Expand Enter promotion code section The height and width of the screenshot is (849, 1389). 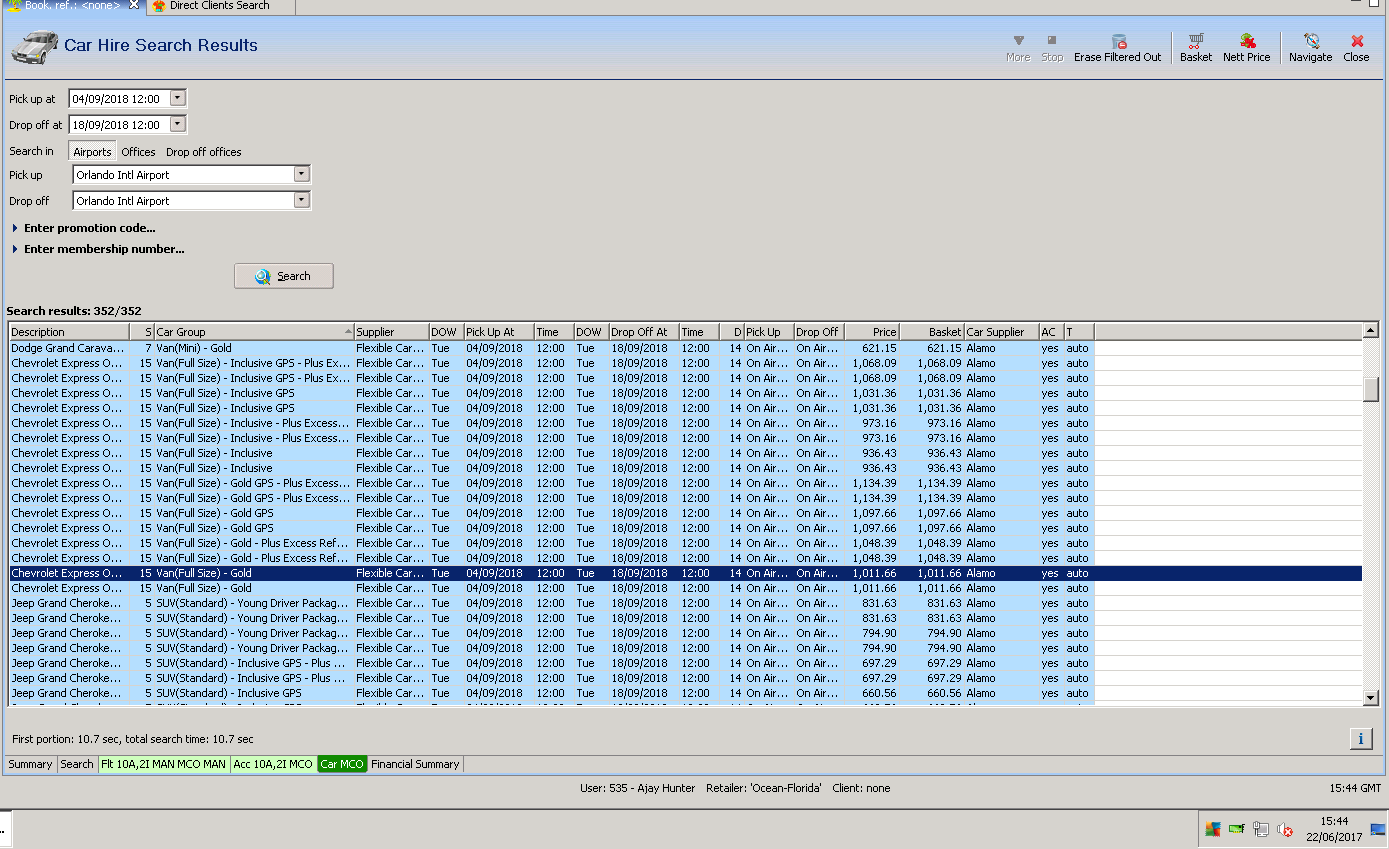pos(88,228)
